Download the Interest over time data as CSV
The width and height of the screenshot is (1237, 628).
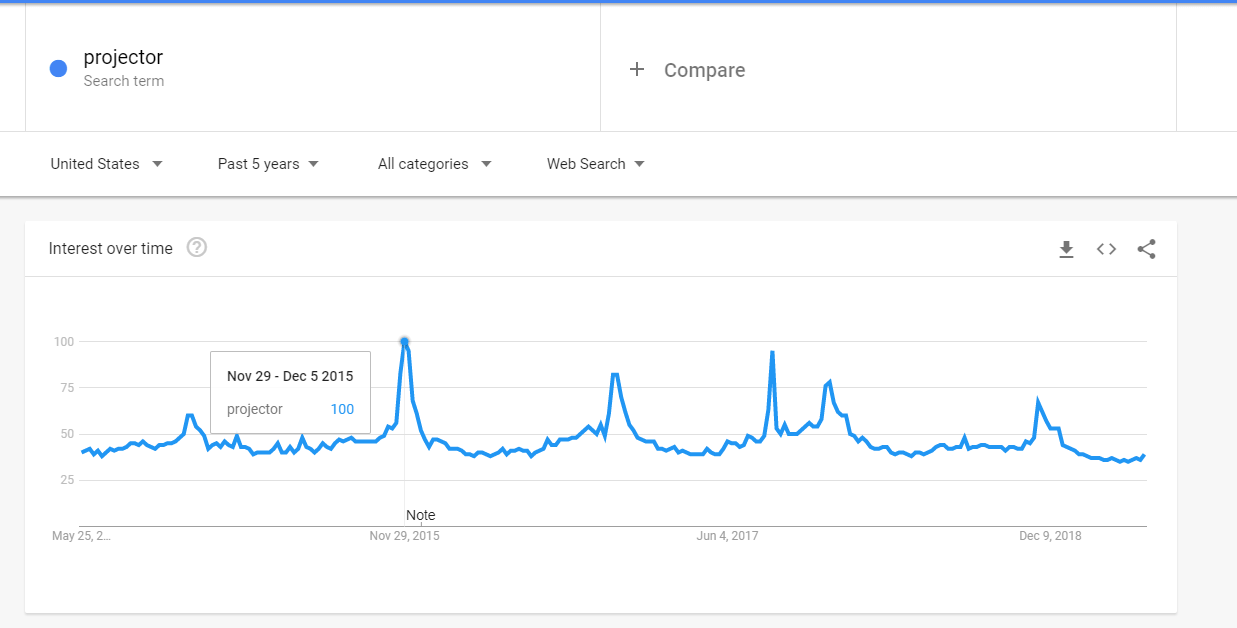[1066, 249]
